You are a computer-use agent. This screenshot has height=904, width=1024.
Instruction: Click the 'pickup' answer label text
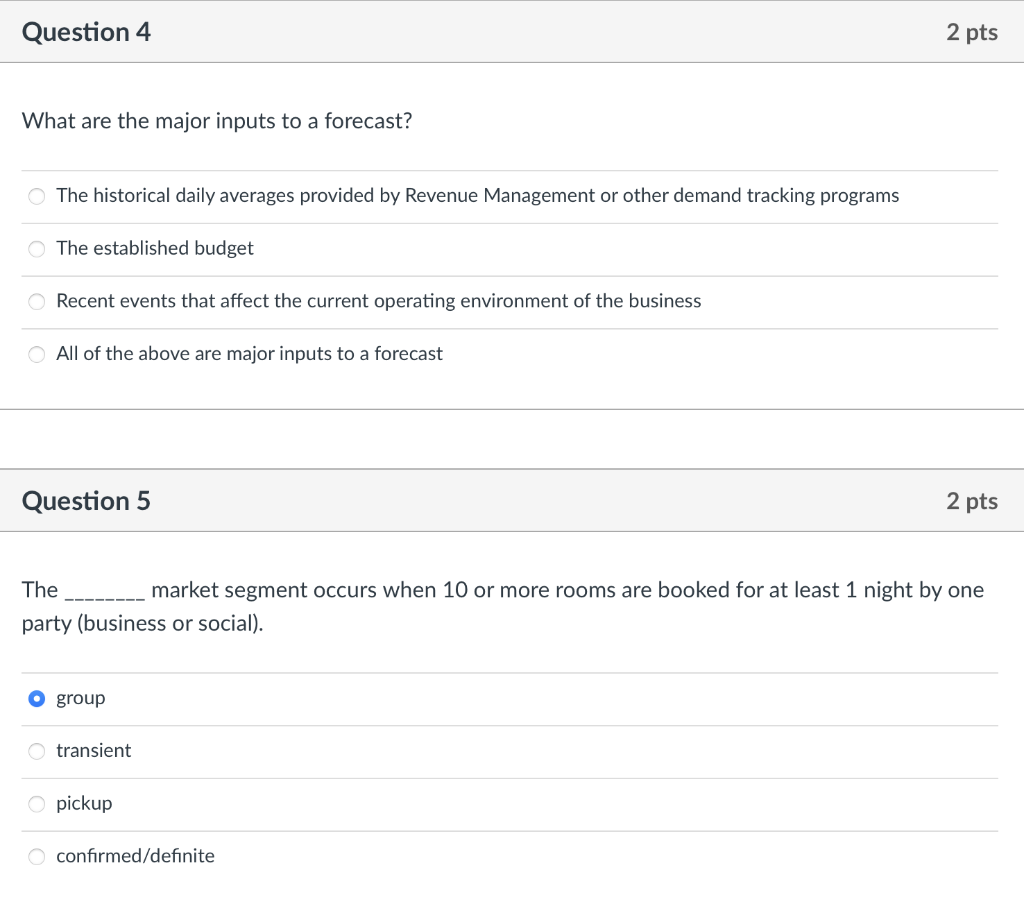pyautogui.click(x=84, y=803)
